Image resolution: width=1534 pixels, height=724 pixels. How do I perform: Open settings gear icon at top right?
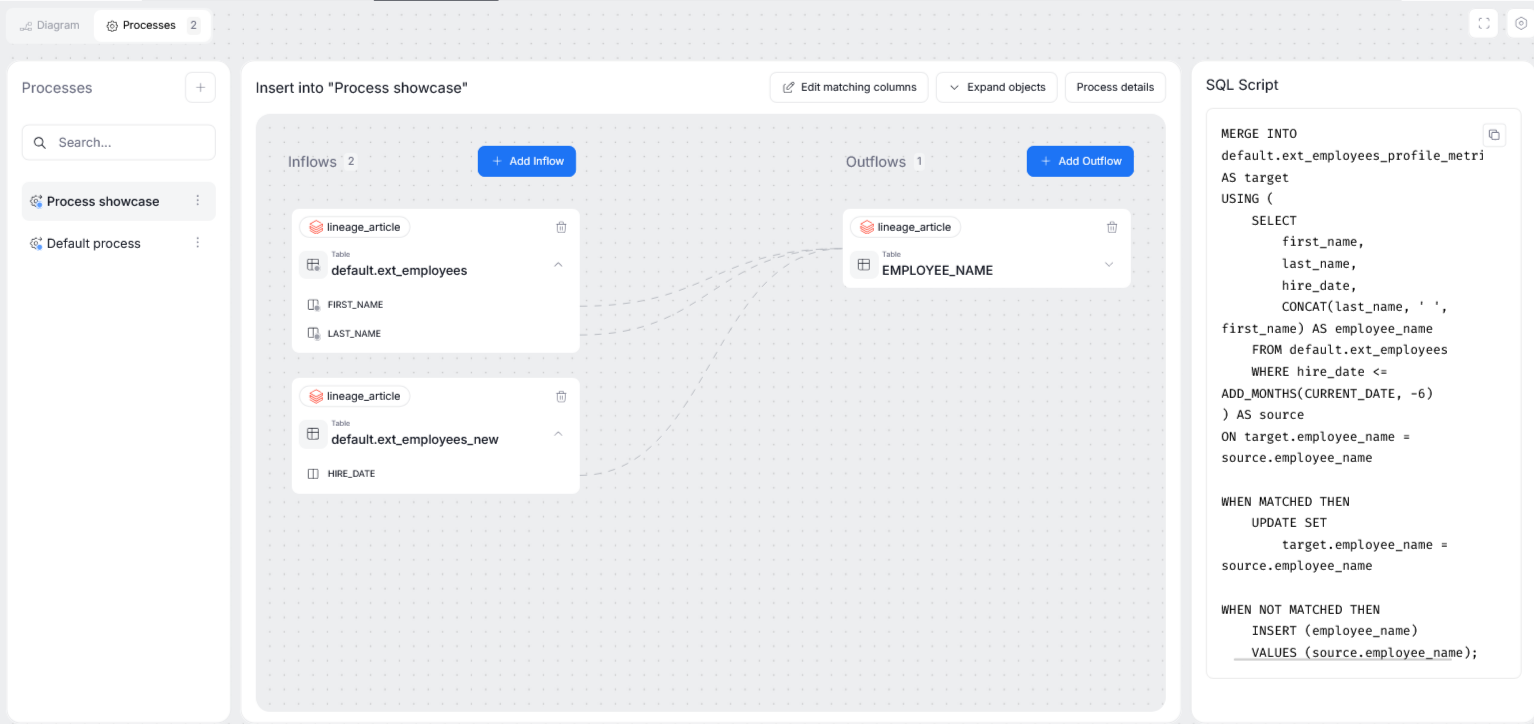pyautogui.click(x=1521, y=24)
